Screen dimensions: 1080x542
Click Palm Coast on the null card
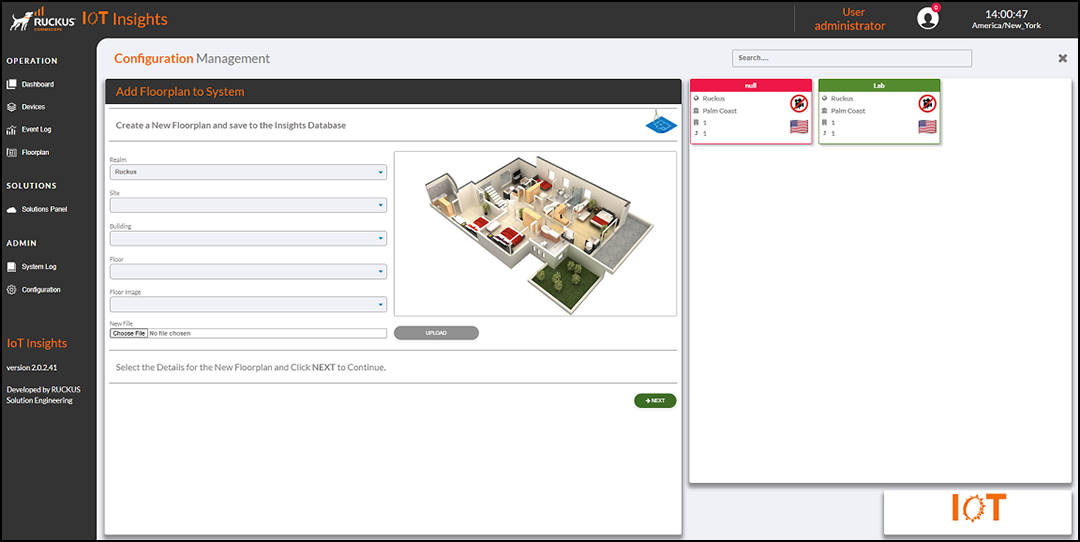719,111
